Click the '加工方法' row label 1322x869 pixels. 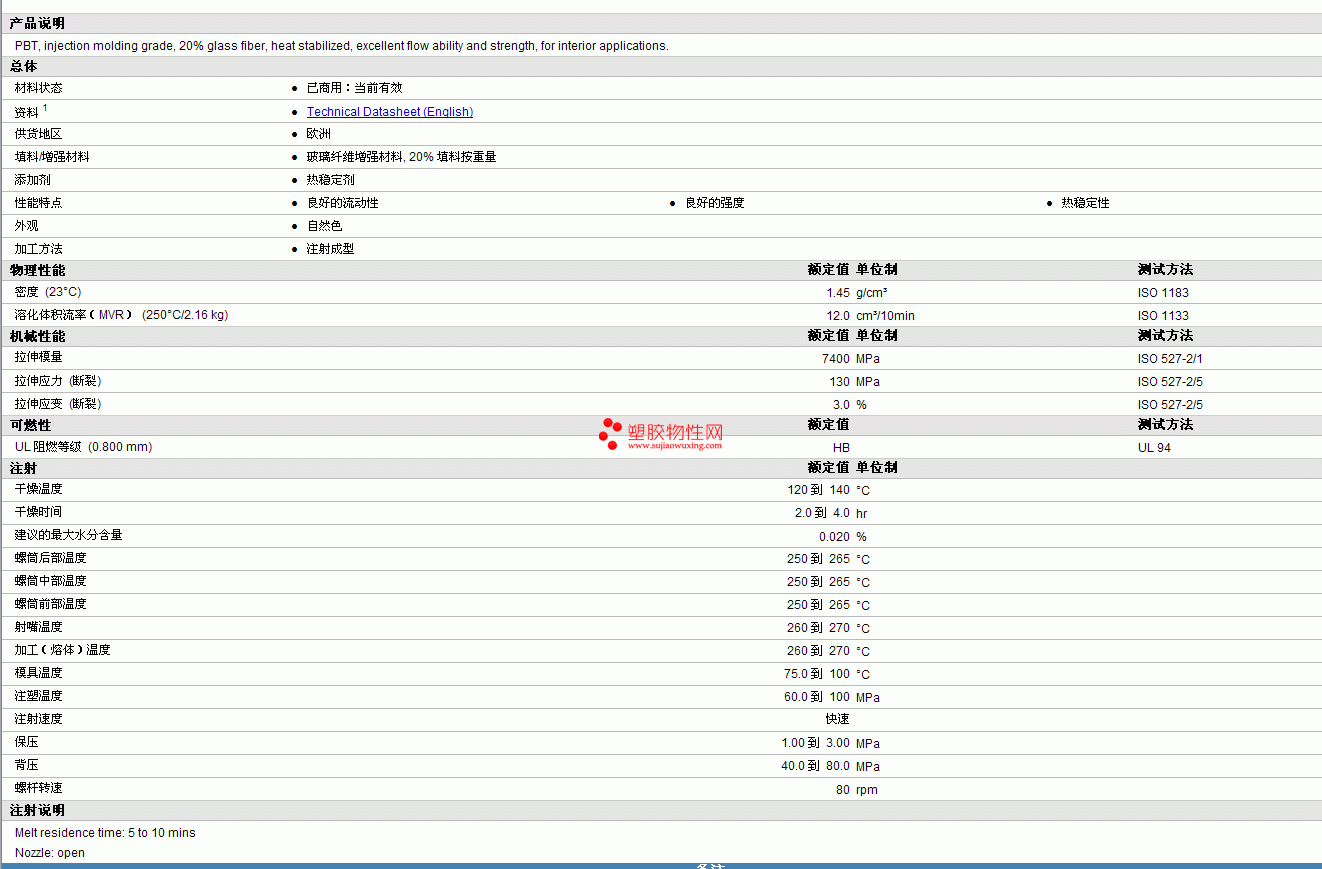38,249
